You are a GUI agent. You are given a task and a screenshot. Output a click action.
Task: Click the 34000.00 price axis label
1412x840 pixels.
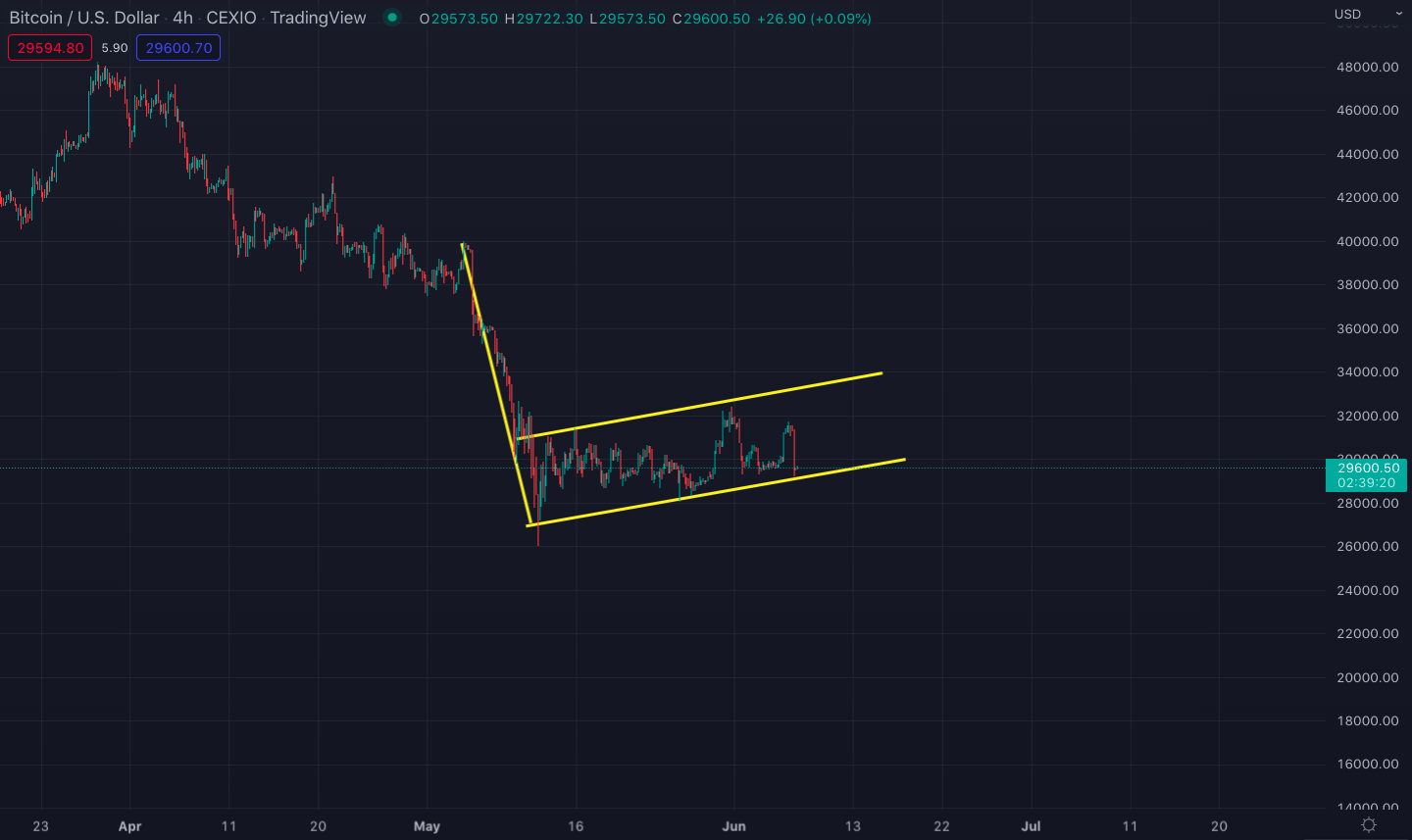(1367, 371)
